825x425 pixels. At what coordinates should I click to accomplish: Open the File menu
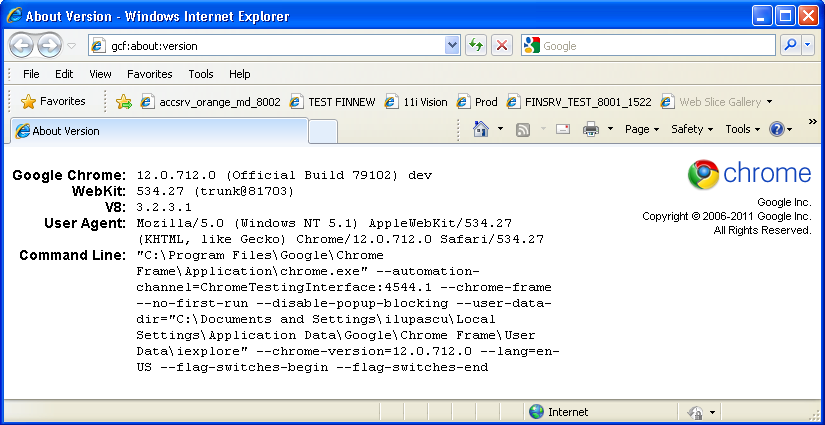click(x=31, y=74)
